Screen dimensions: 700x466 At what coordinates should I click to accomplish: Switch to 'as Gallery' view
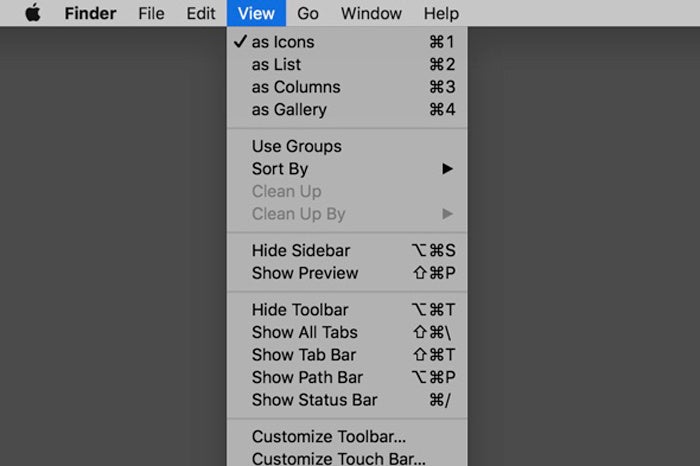(x=347, y=109)
